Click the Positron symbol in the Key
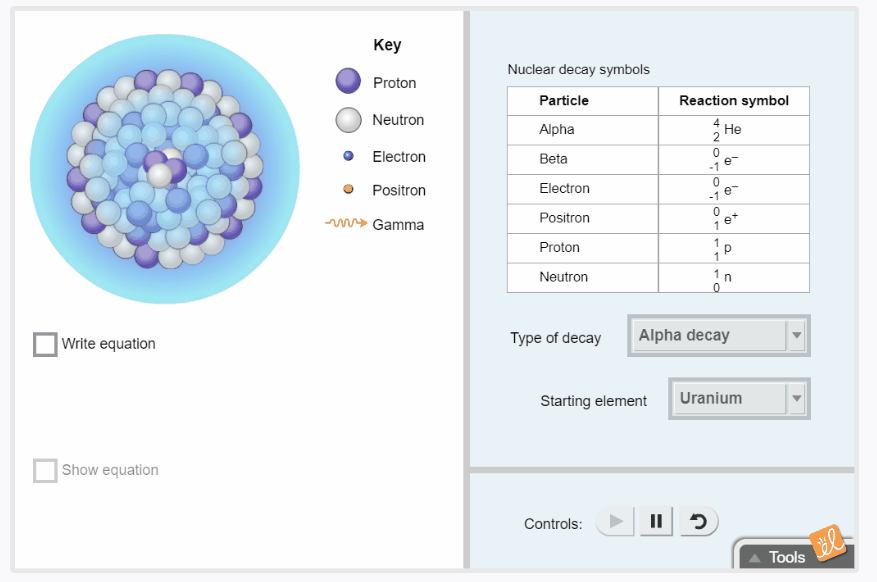Viewport: 877px width, 582px height. click(346, 190)
